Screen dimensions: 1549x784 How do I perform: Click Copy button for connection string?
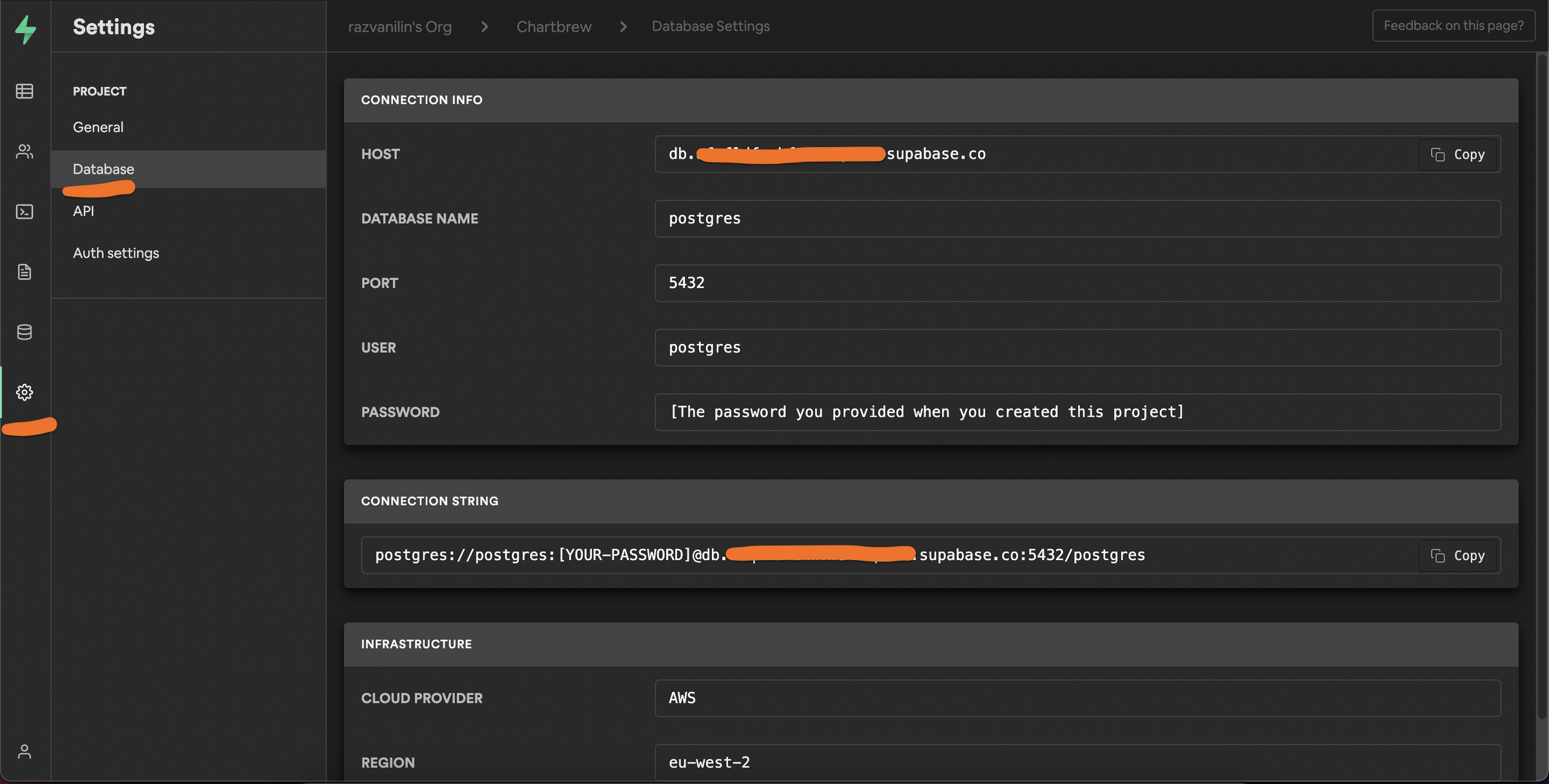[x=1459, y=555]
